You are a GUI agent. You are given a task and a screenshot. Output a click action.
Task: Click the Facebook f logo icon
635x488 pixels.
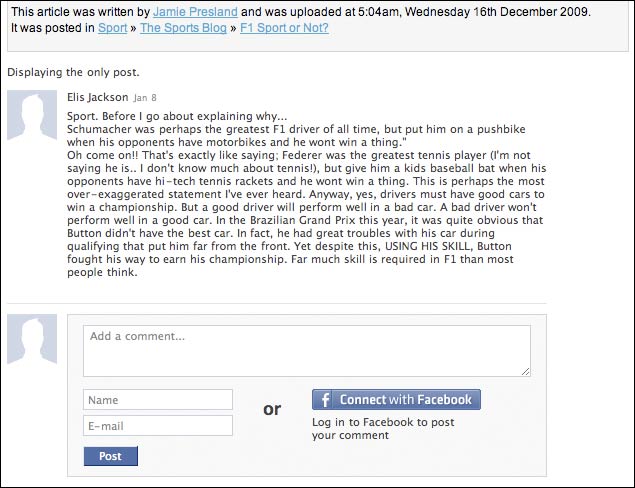point(324,400)
